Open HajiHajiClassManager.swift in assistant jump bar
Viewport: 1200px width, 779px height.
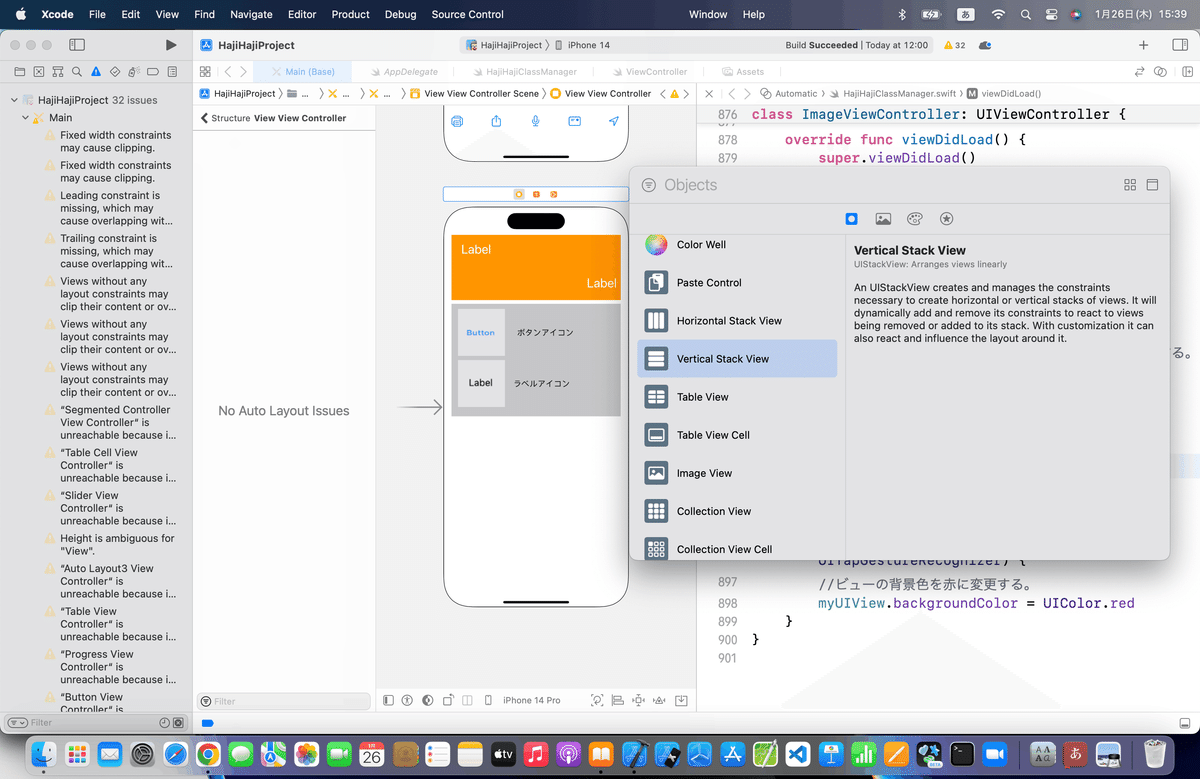coord(893,93)
